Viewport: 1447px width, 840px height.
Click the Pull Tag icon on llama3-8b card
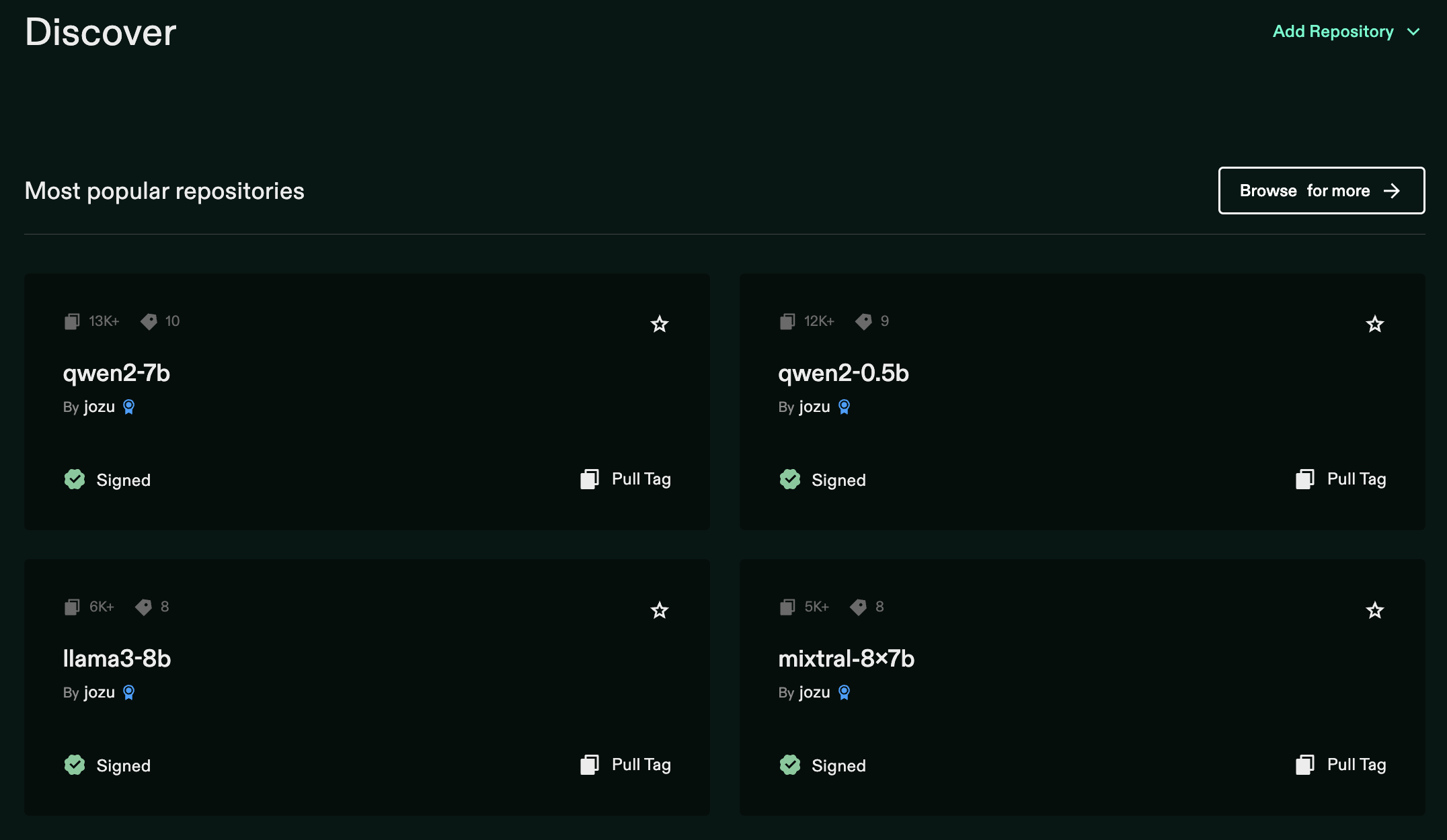click(590, 764)
